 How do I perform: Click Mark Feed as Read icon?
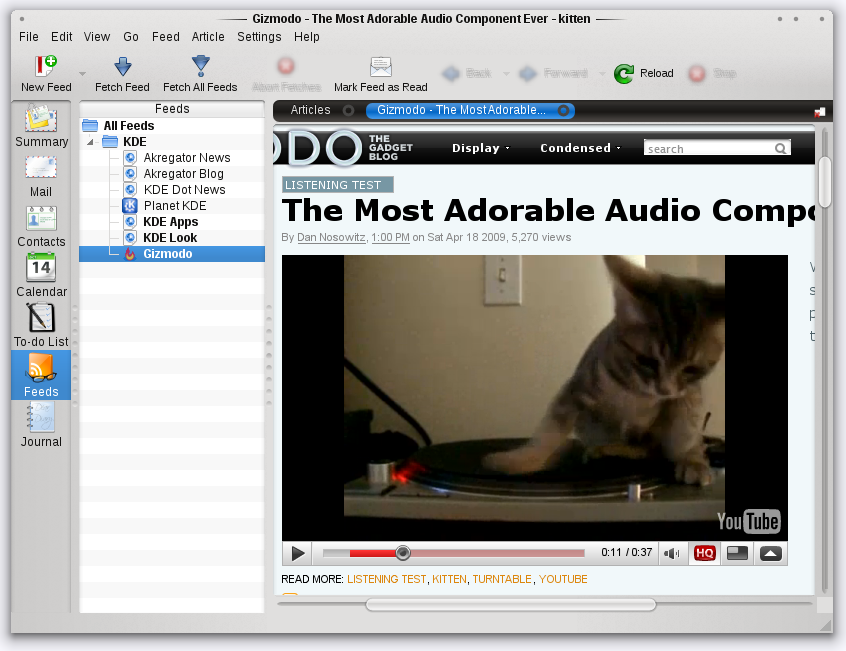click(380, 66)
